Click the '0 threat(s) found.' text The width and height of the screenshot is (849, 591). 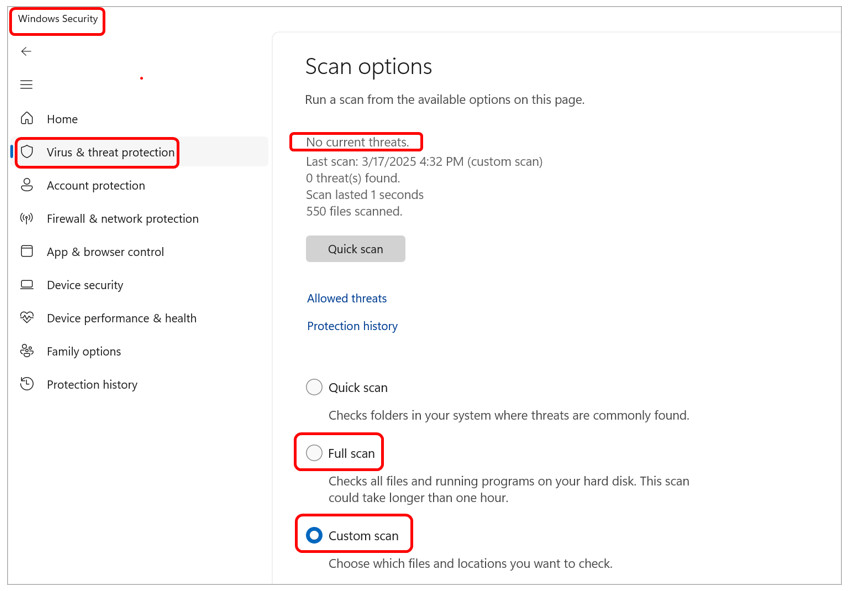point(353,178)
